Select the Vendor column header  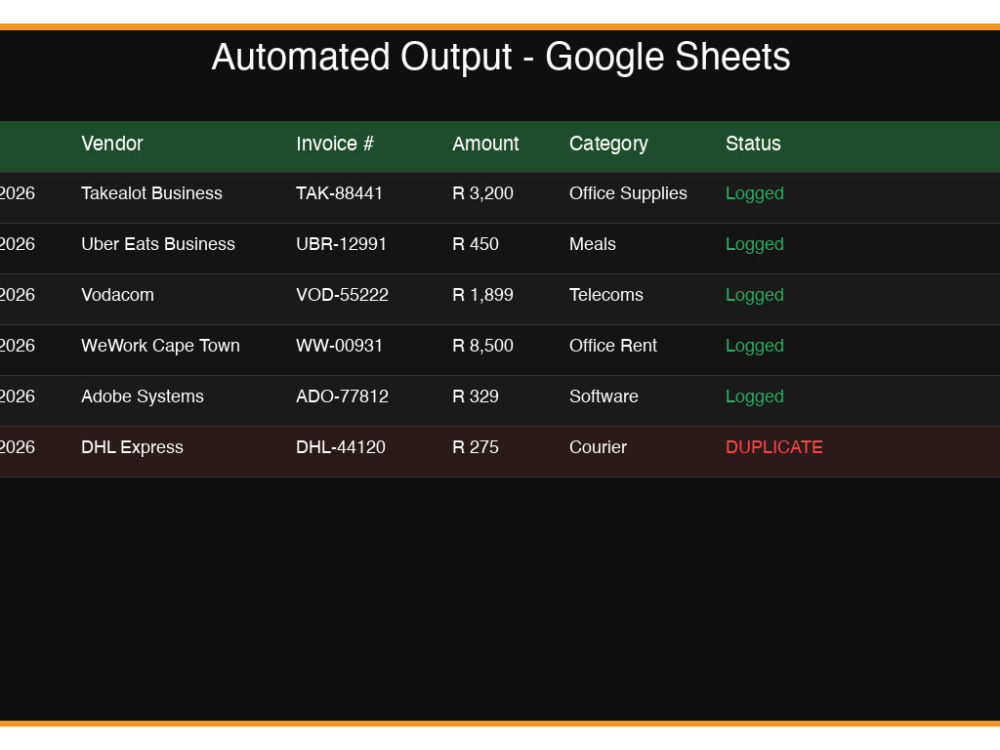point(112,143)
